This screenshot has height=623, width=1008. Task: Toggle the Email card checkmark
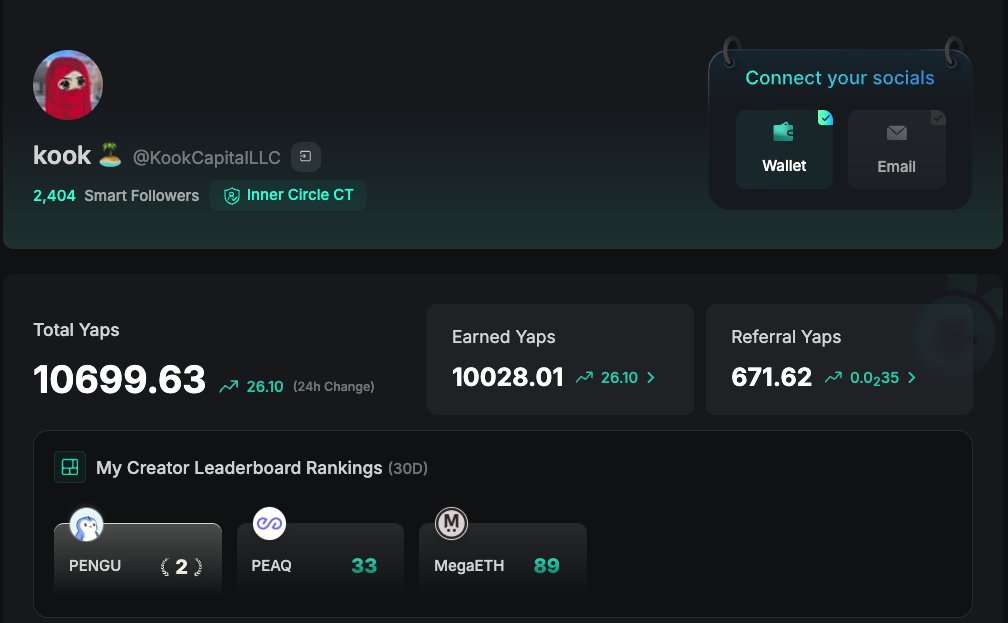pyautogui.click(x=938, y=118)
